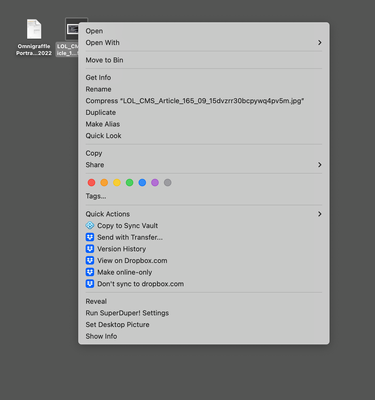
Task: Apply the yellow tag color
Action: tap(117, 183)
